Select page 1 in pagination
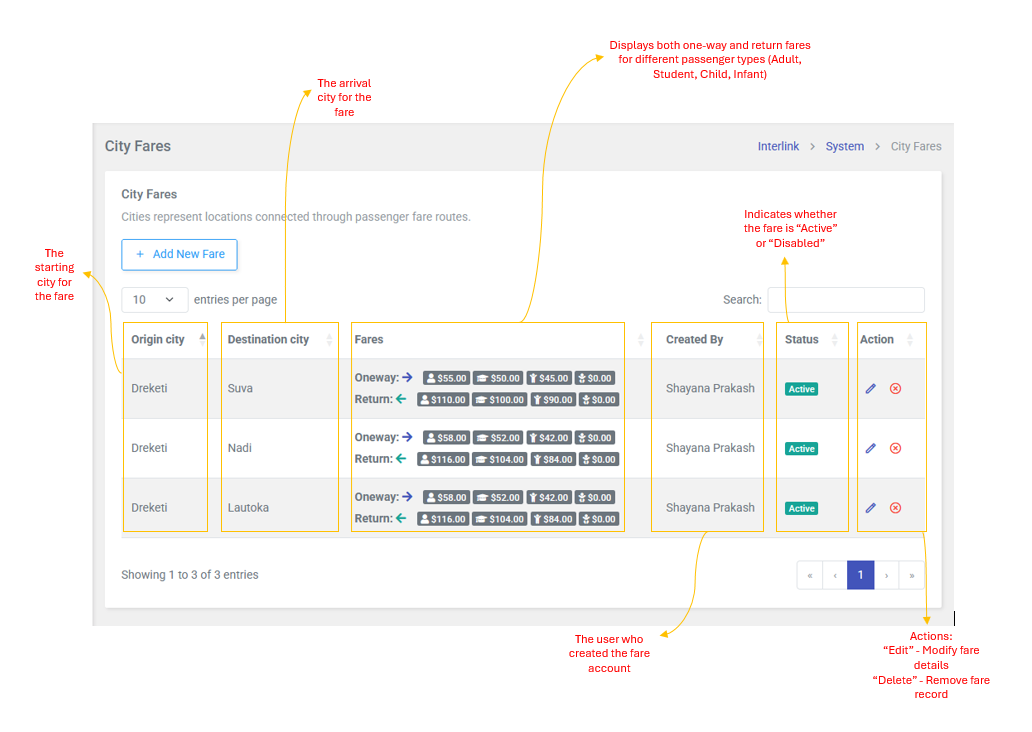This screenshot has height=732, width=1032. [860, 575]
